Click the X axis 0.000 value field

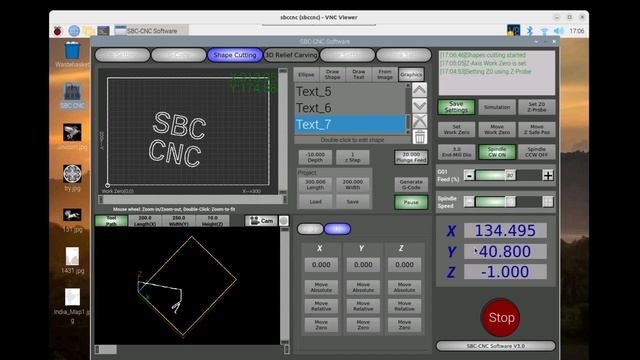pyautogui.click(x=321, y=264)
